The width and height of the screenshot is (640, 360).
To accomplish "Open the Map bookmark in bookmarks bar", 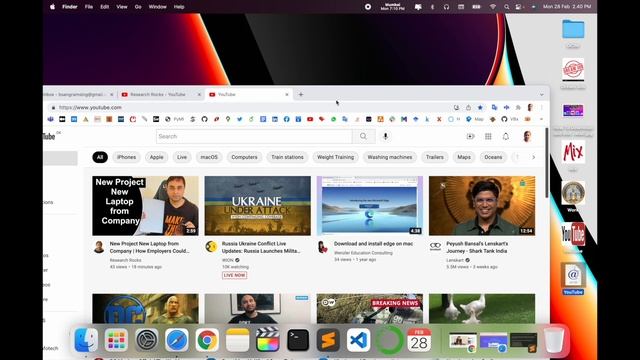I will tap(475, 119).
